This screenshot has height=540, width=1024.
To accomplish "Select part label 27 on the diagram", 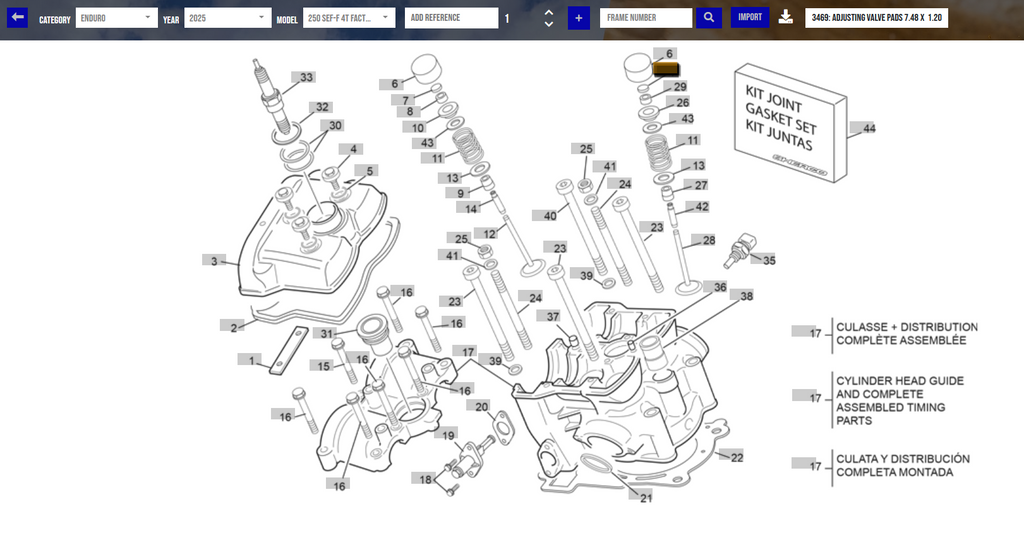I will click(697, 185).
